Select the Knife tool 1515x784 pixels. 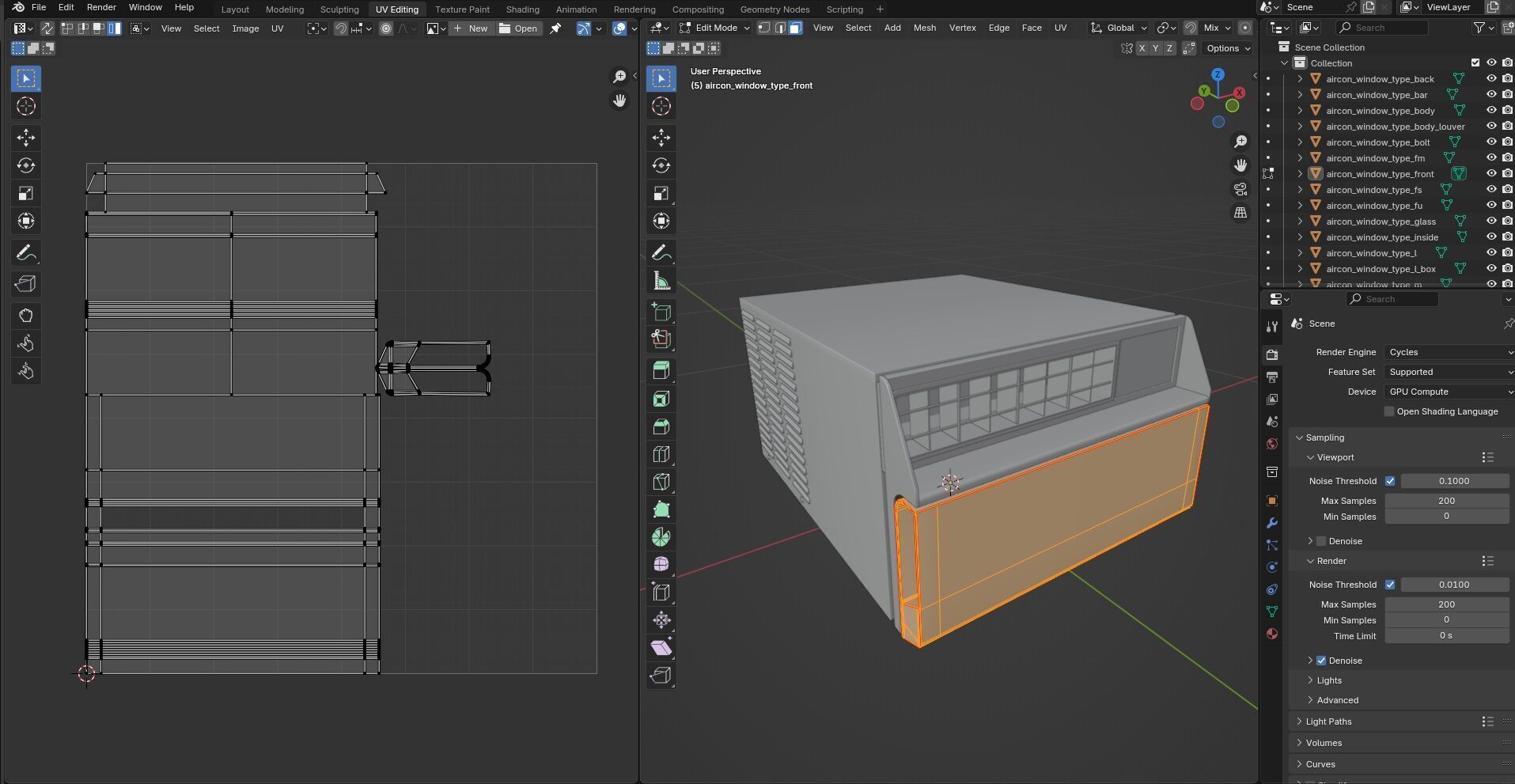[x=661, y=482]
